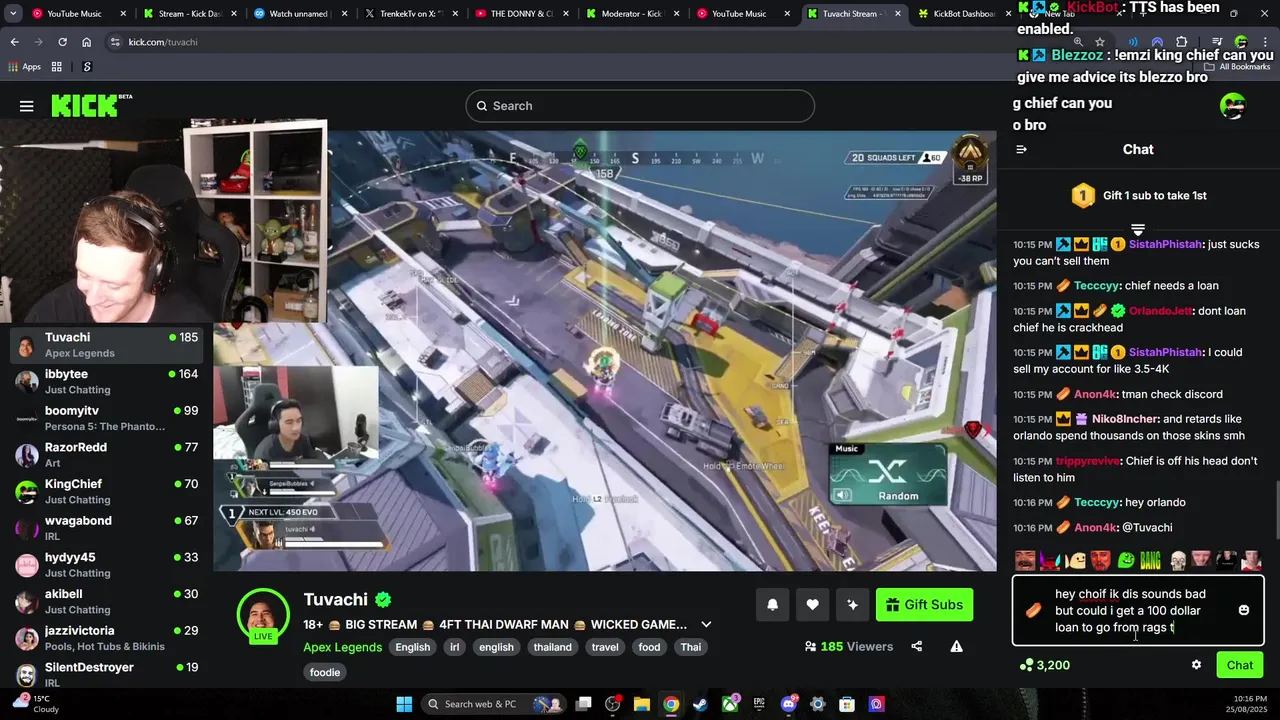The image size is (1280, 720).
Task: Open wvagabond channel in sidebar
Action: click(105, 528)
